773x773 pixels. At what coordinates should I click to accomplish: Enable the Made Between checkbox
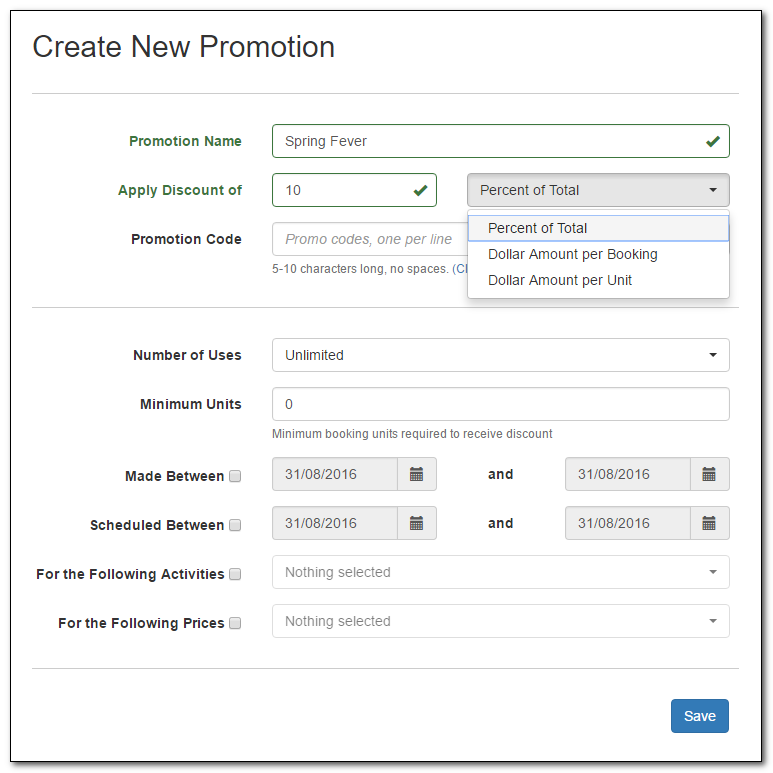[235, 476]
